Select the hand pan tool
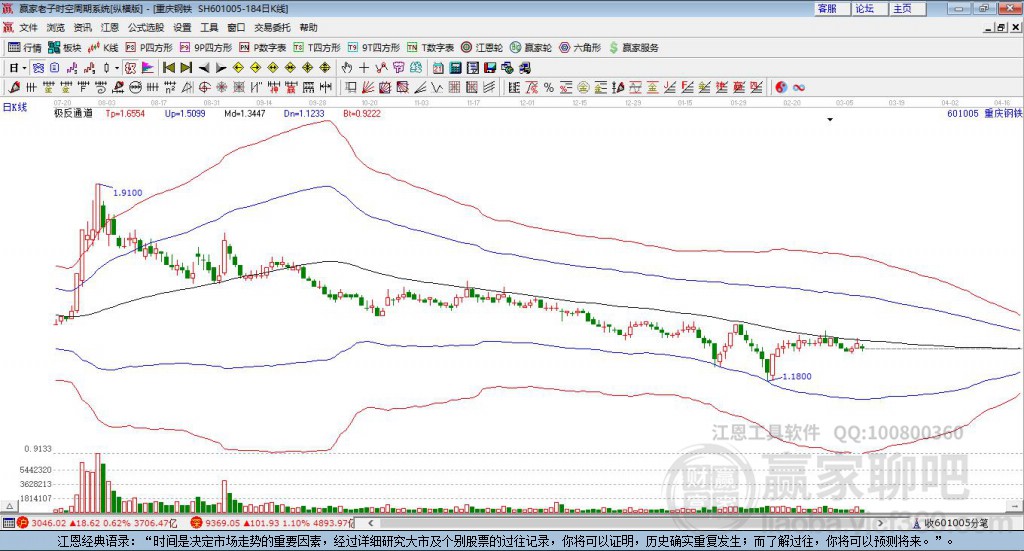The height and width of the screenshot is (551, 1024). coord(347,68)
